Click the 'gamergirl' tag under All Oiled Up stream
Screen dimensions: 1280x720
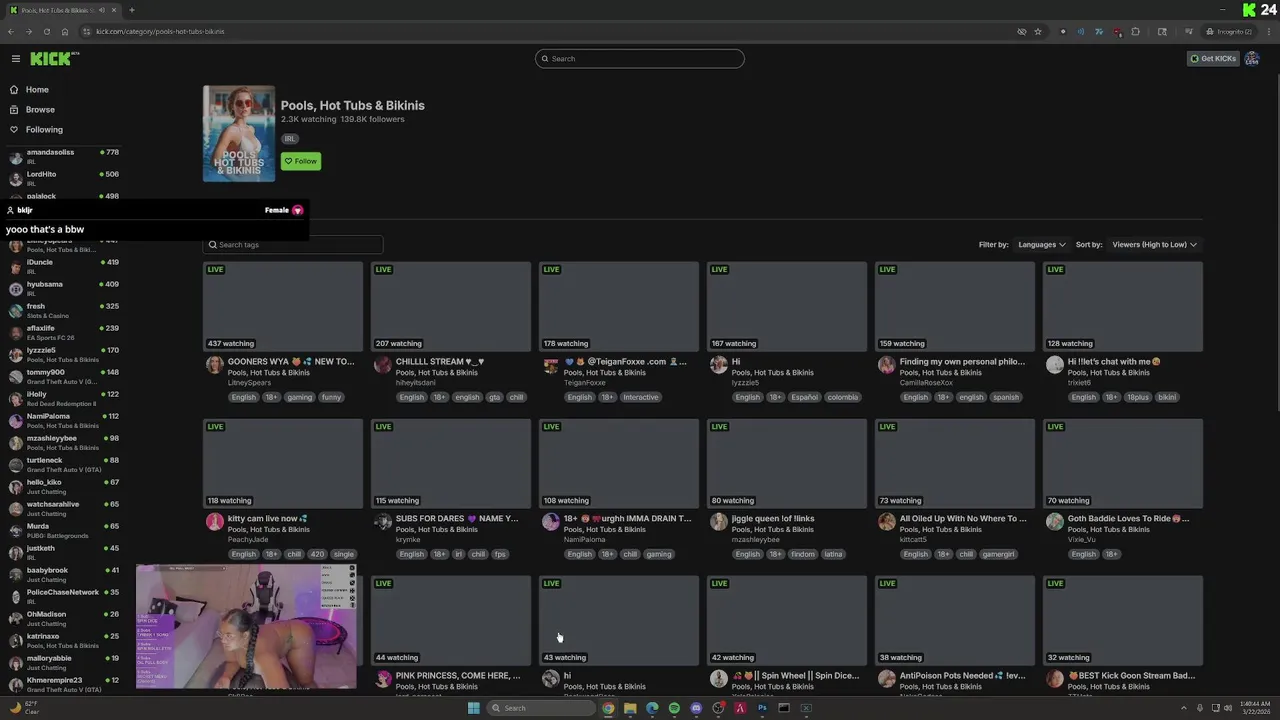999,554
